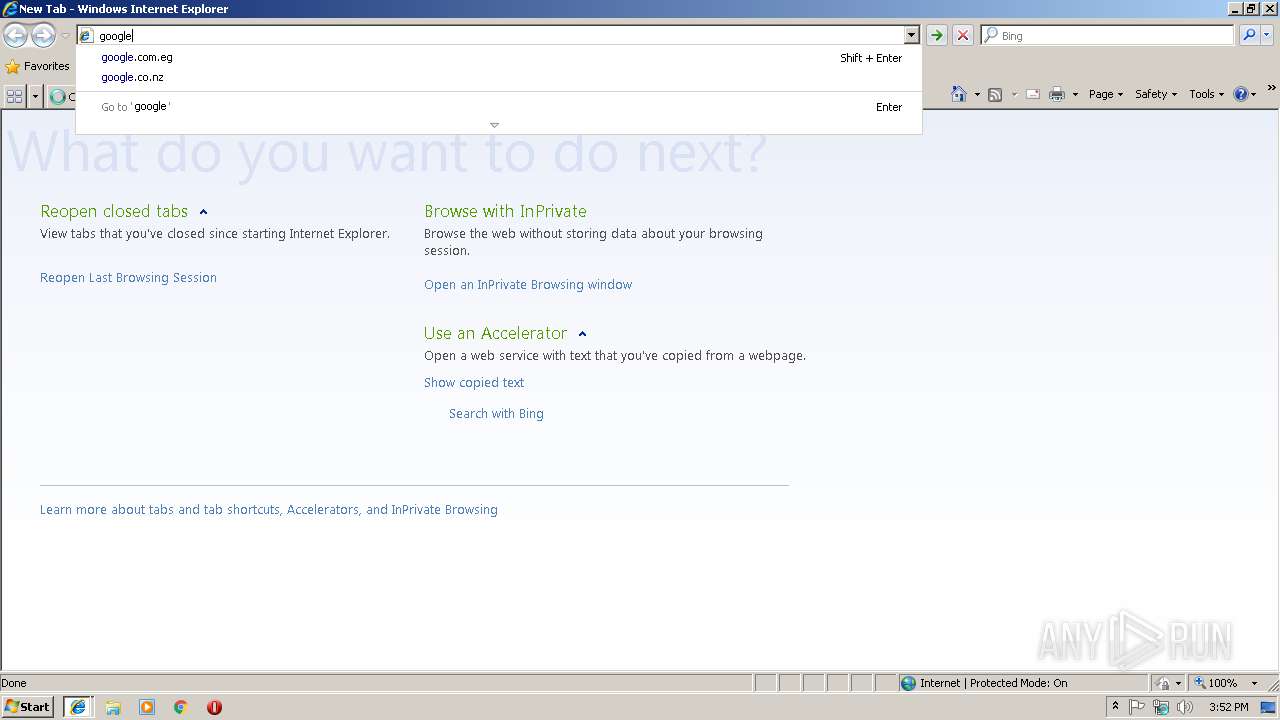This screenshot has width=1280, height=720.
Task: Click the red Opera taskbar icon
Action: pos(214,707)
